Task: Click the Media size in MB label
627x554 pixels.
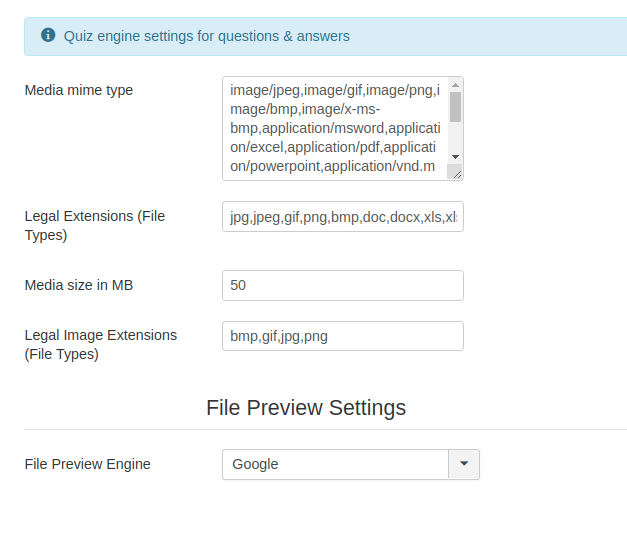Action: point(78,285)
